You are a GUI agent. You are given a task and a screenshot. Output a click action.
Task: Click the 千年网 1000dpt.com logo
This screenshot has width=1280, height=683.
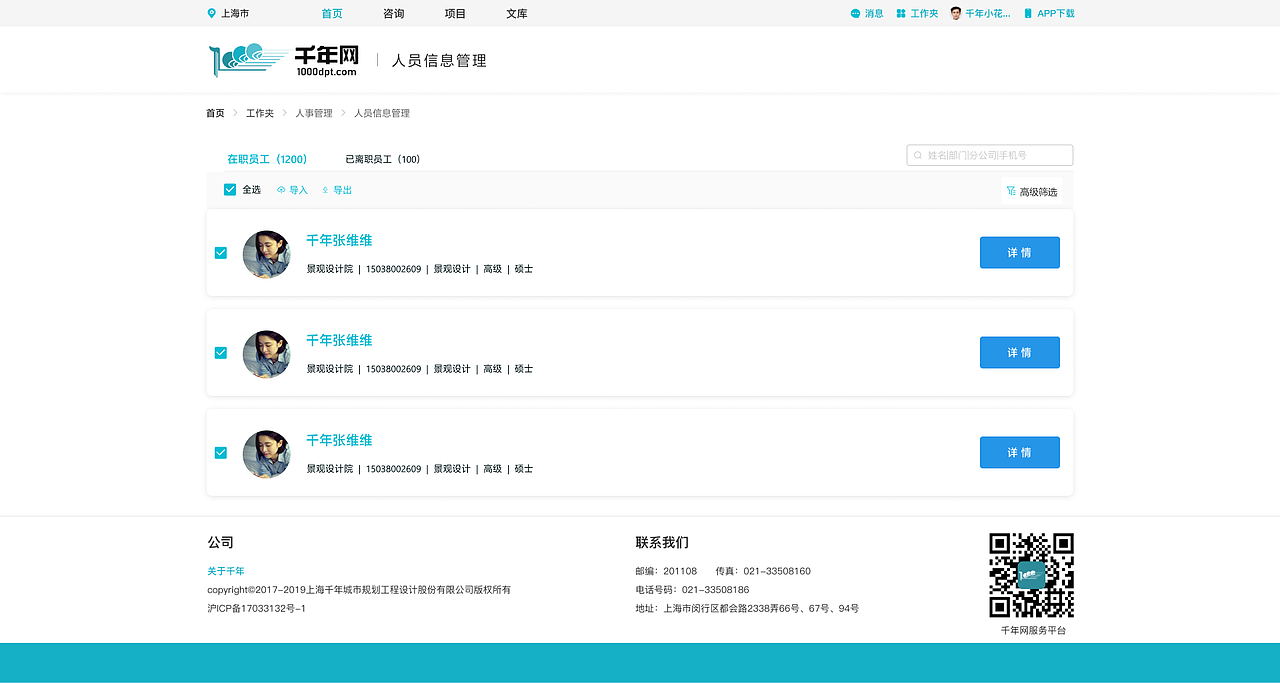pos(284,61)
